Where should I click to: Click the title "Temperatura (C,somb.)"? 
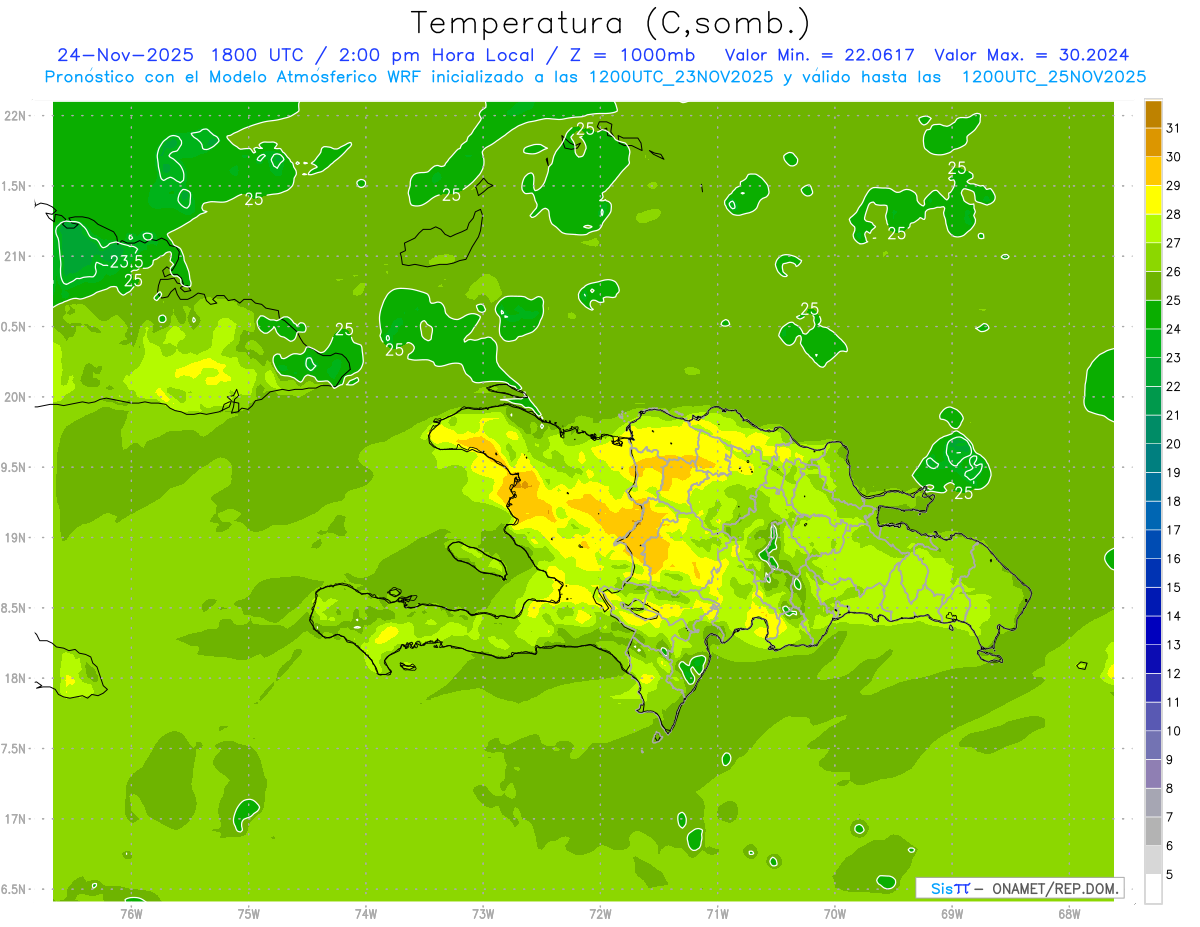[611, 23]
